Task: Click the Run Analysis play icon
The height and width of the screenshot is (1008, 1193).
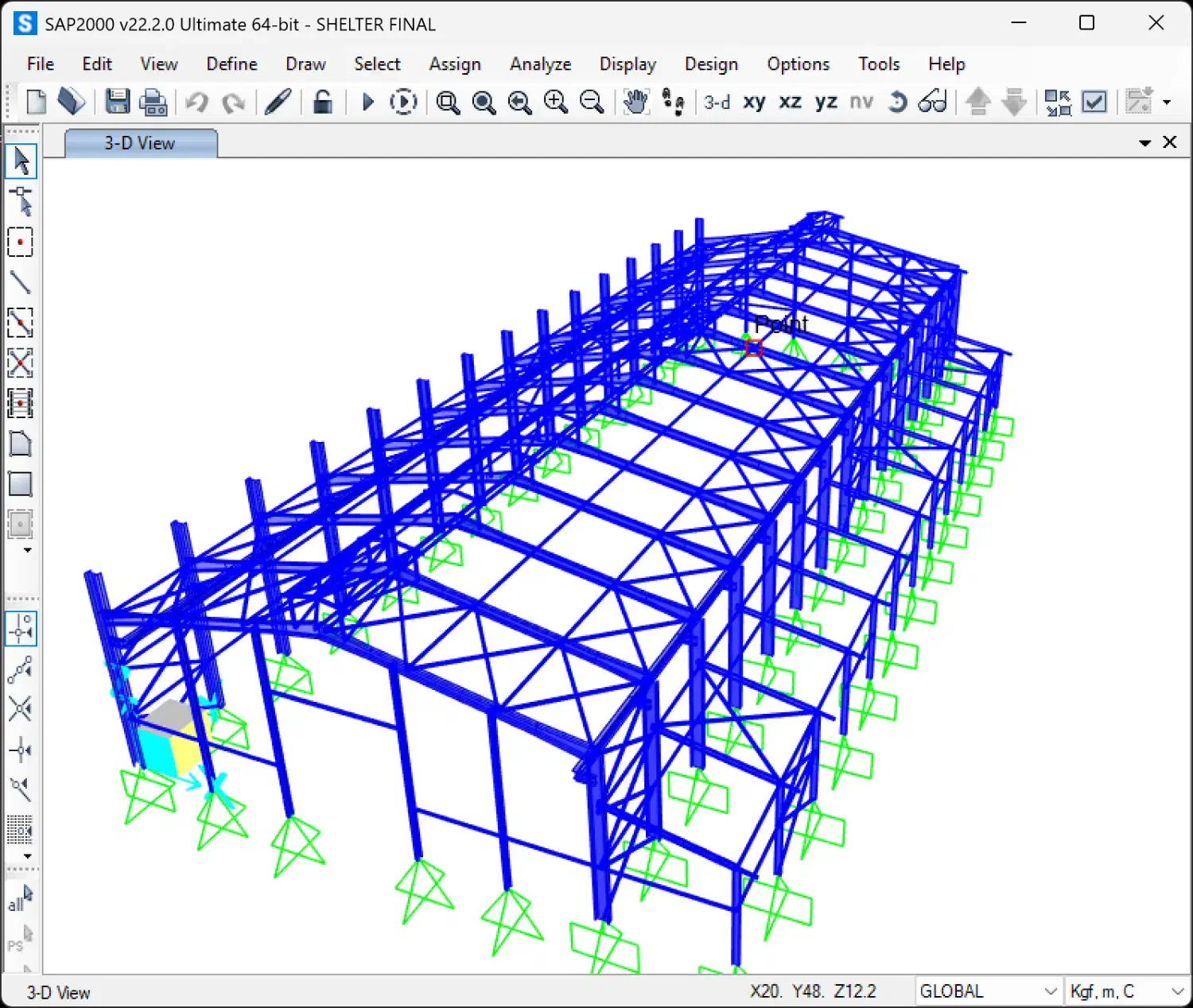Action: pyautogui.click(x=367, y=102)
